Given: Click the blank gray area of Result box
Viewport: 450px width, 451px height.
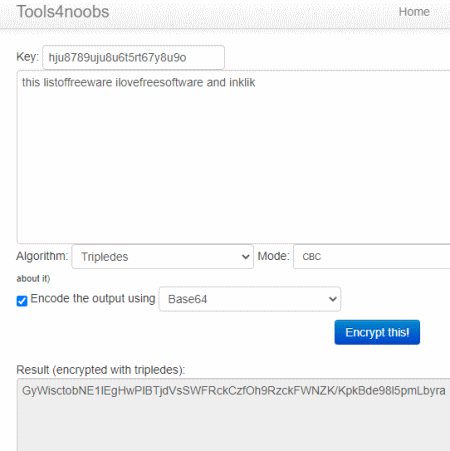Looking at the screenshot, I should [x=233, y=427].
